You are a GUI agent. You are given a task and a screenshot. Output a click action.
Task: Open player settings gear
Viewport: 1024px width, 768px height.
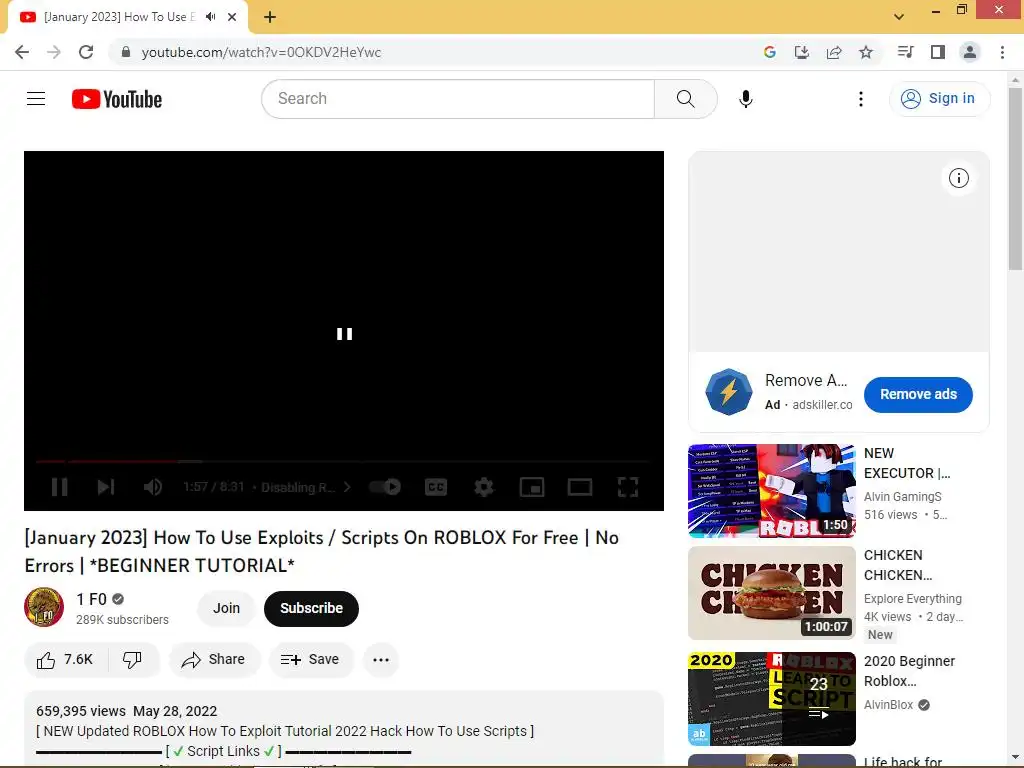click(x=483, y=487)
